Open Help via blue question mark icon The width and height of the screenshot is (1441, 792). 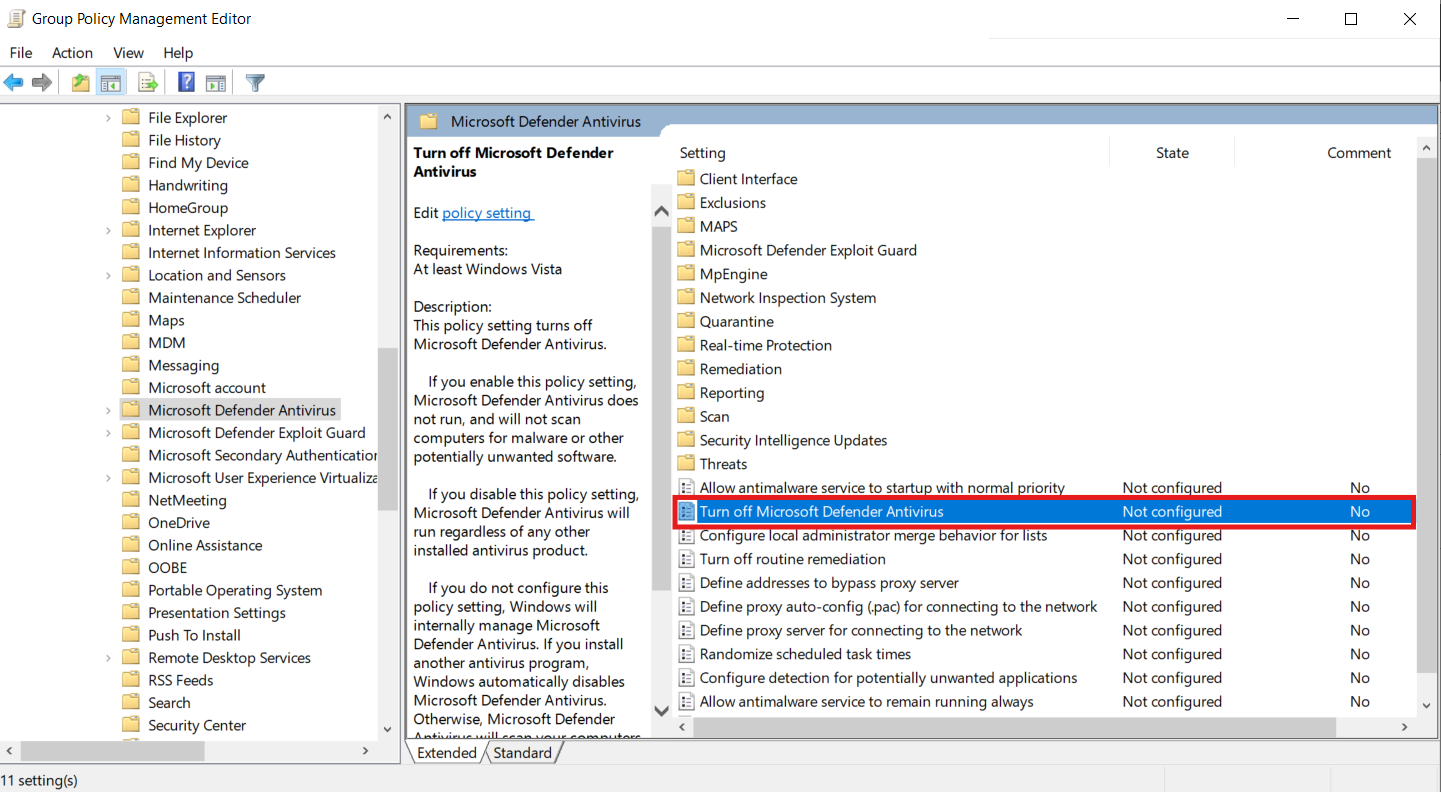[186, 83]
